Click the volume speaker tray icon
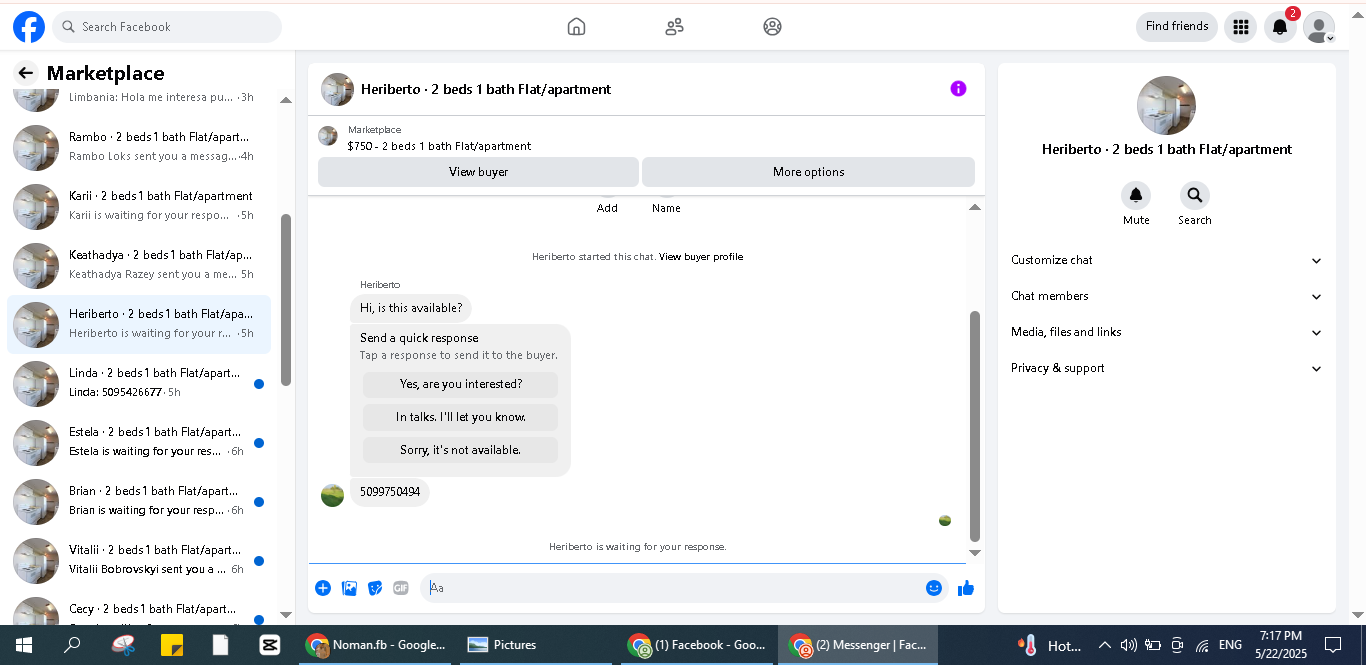 click(1129, 645)
